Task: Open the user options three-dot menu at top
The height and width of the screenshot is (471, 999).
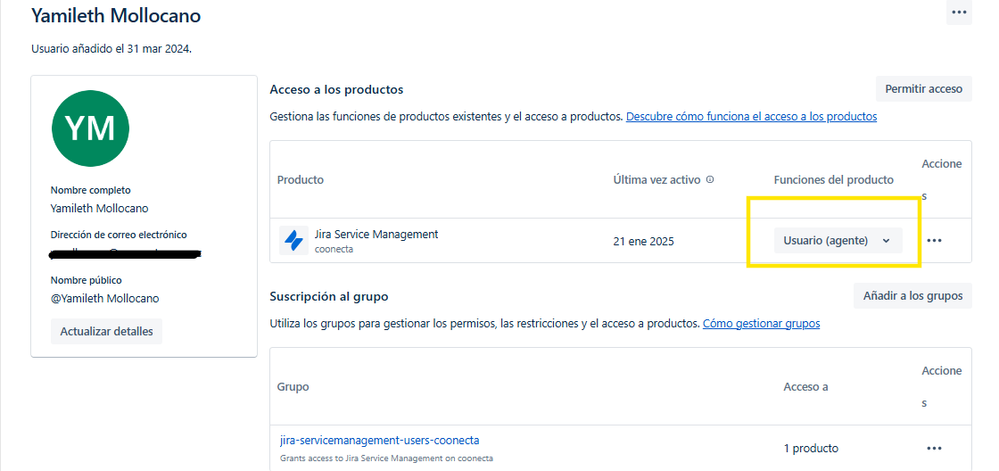Action: coord(959,12)
